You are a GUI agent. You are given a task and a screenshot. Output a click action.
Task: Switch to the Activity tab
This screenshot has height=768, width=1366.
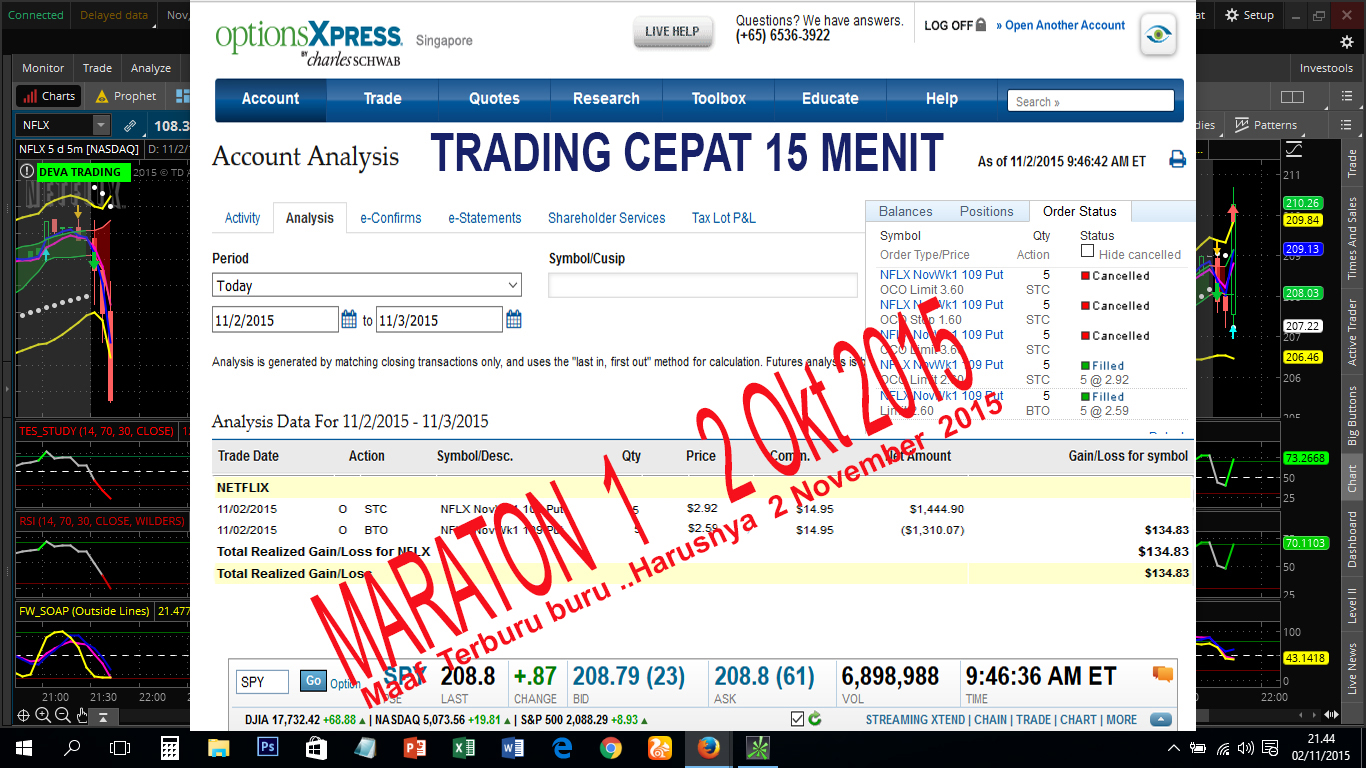point(242,218)
